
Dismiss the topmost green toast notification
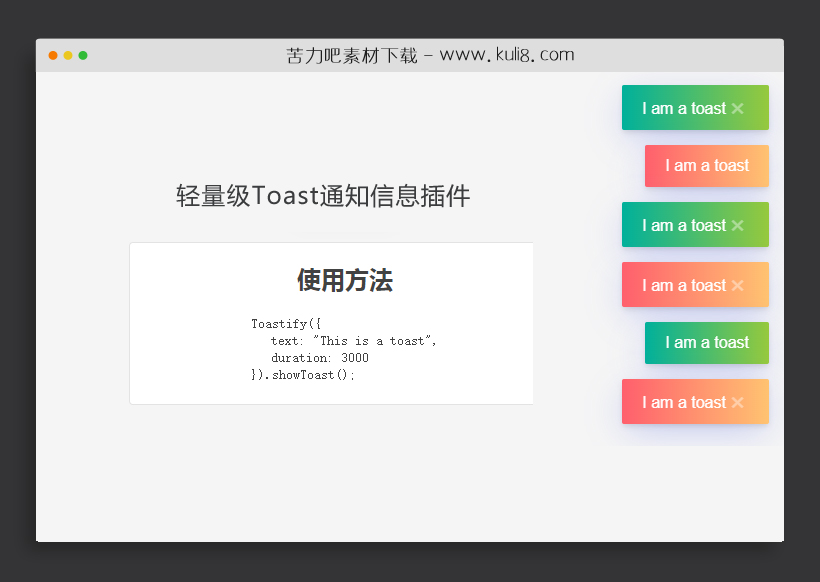(x=737, y=108)
